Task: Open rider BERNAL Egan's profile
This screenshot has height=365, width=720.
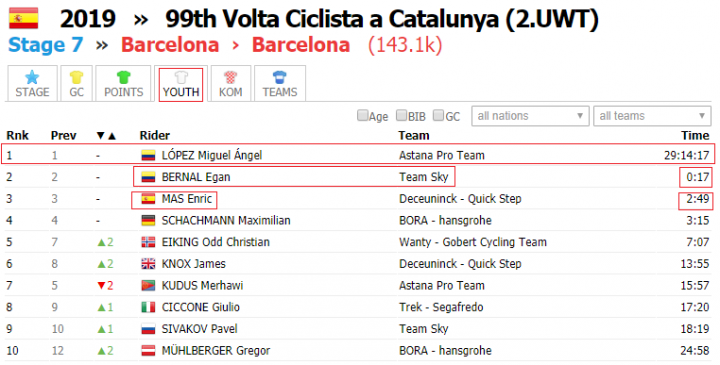Action: point(196,177)
